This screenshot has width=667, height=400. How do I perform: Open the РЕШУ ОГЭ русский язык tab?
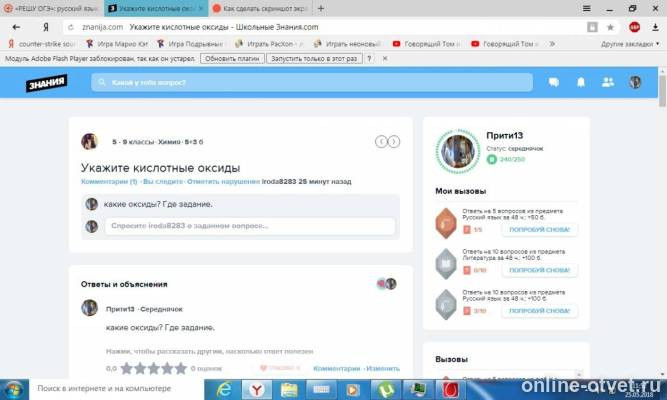[x=51, y=8]
